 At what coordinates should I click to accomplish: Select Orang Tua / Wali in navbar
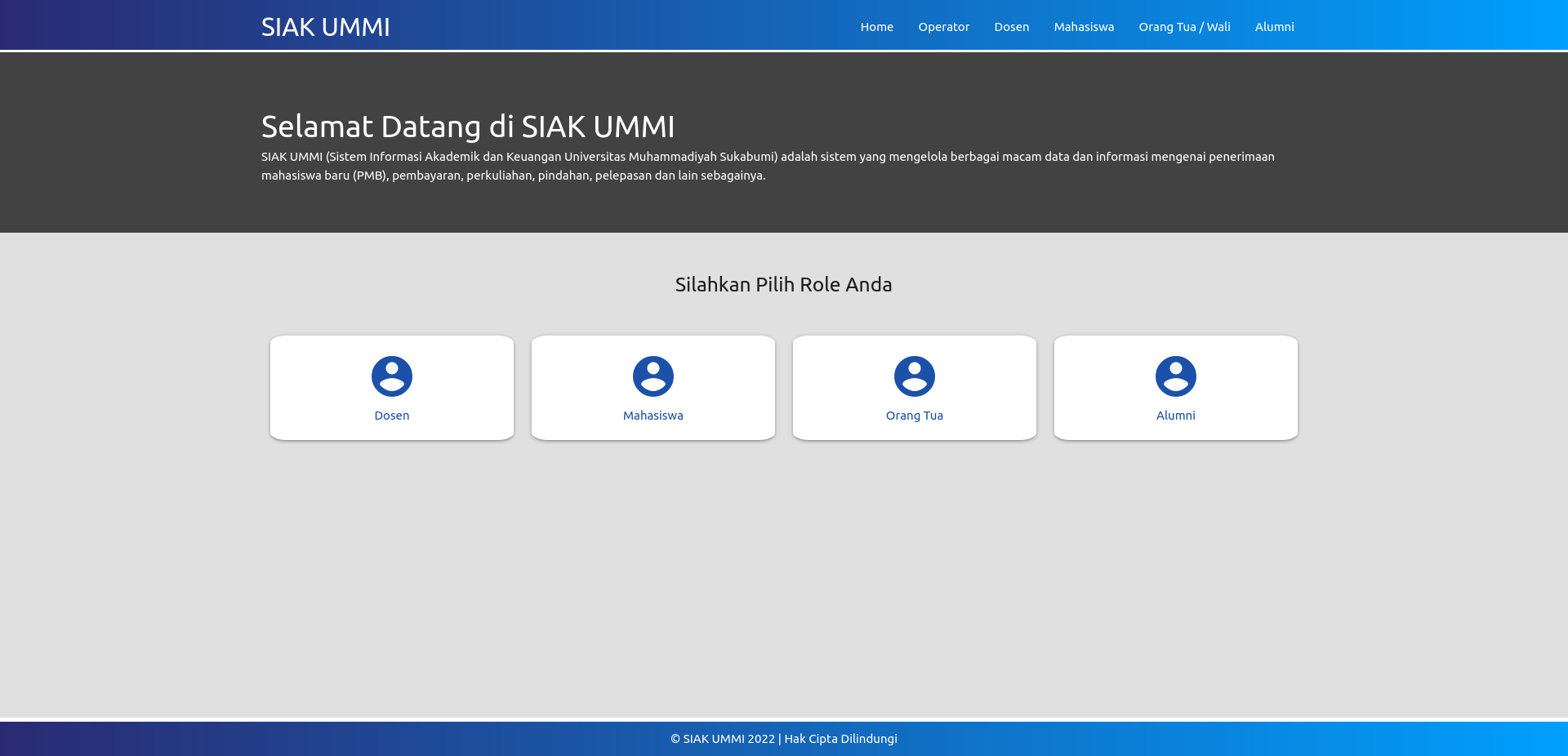[x=1184, y=27]
